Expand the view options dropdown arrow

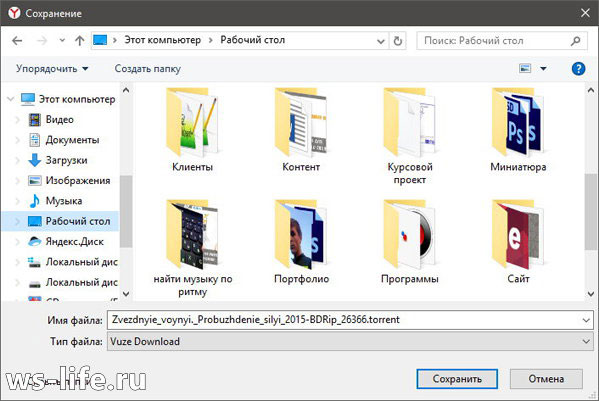543,69
